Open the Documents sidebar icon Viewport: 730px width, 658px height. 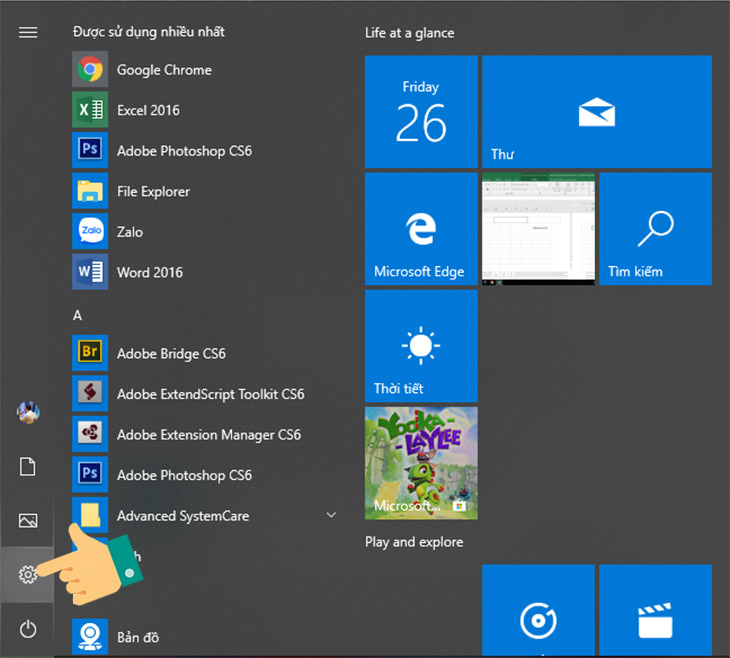pyautogui.click(x=27, y=467)
